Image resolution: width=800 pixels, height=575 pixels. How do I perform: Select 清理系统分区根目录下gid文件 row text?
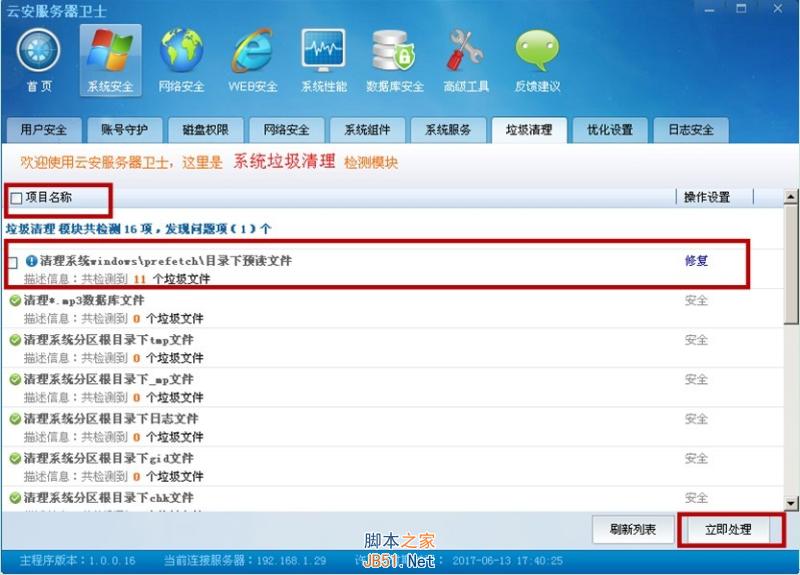click(109, 458)
